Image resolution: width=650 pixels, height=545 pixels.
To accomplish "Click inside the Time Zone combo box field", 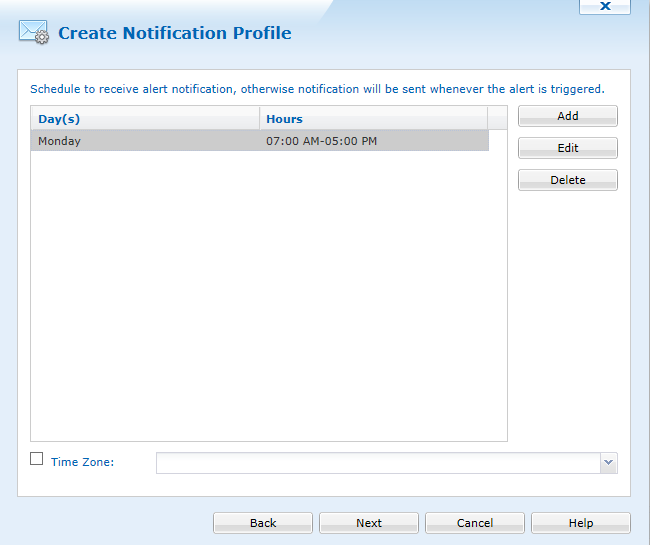I will click(x=378, y=463).
